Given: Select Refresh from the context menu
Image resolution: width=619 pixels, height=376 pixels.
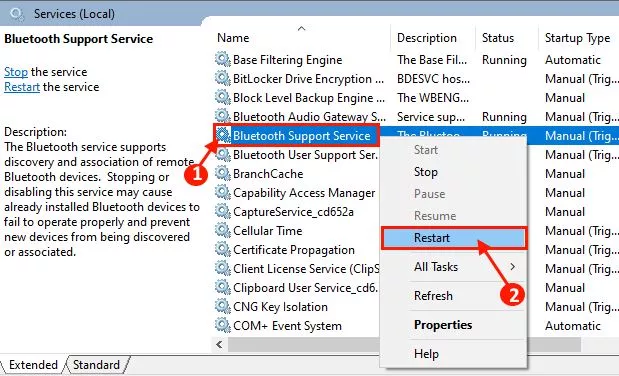Looking at the screenshot, I should pos(433,295).
